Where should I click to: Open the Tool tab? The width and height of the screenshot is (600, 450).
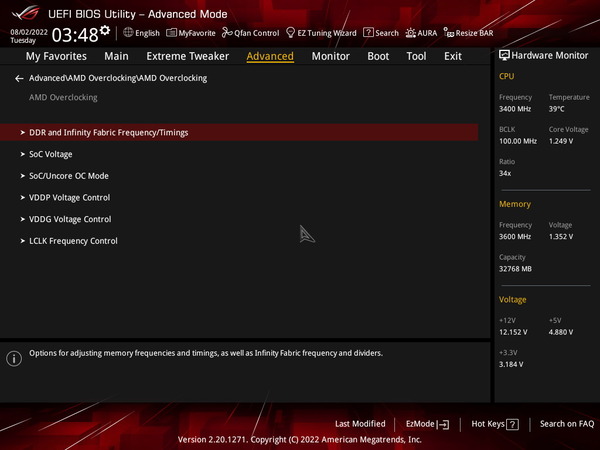[416, 56]
